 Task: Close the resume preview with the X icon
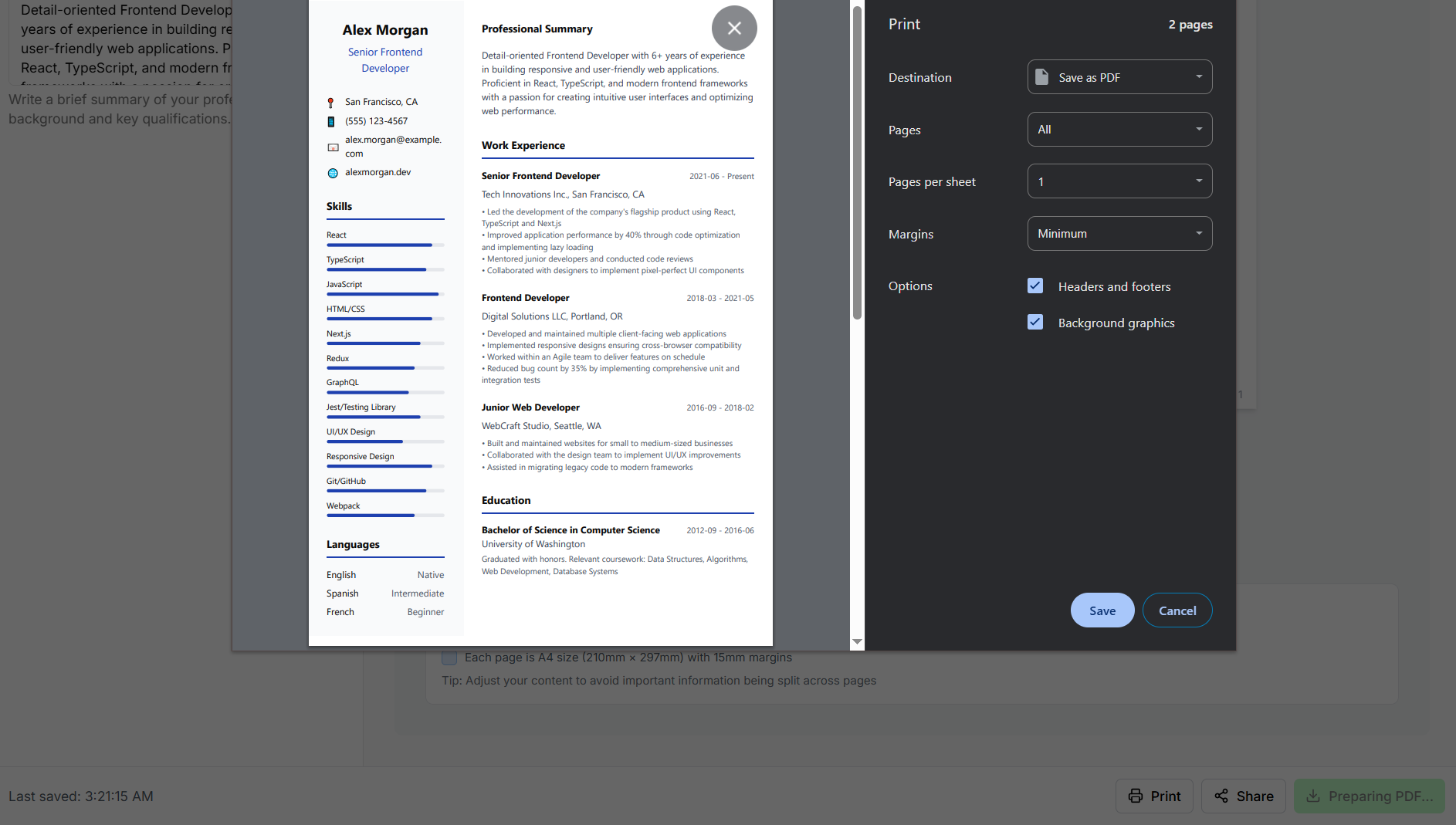(x=733, y=28)
